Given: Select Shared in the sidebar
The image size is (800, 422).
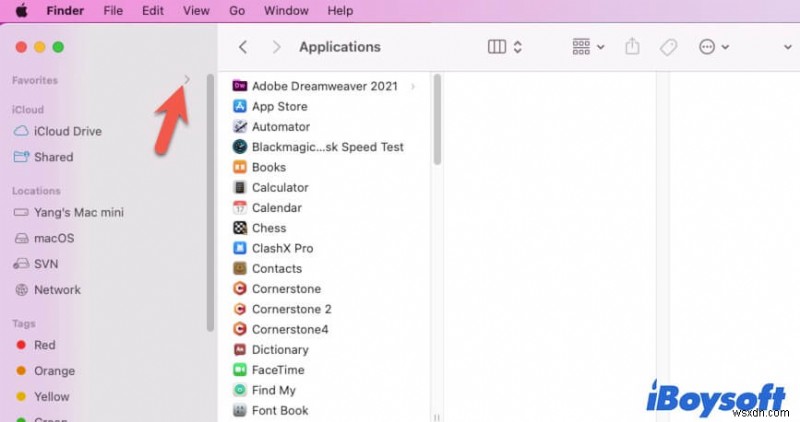Looking at the screenshot, I should tap(43, 157).
